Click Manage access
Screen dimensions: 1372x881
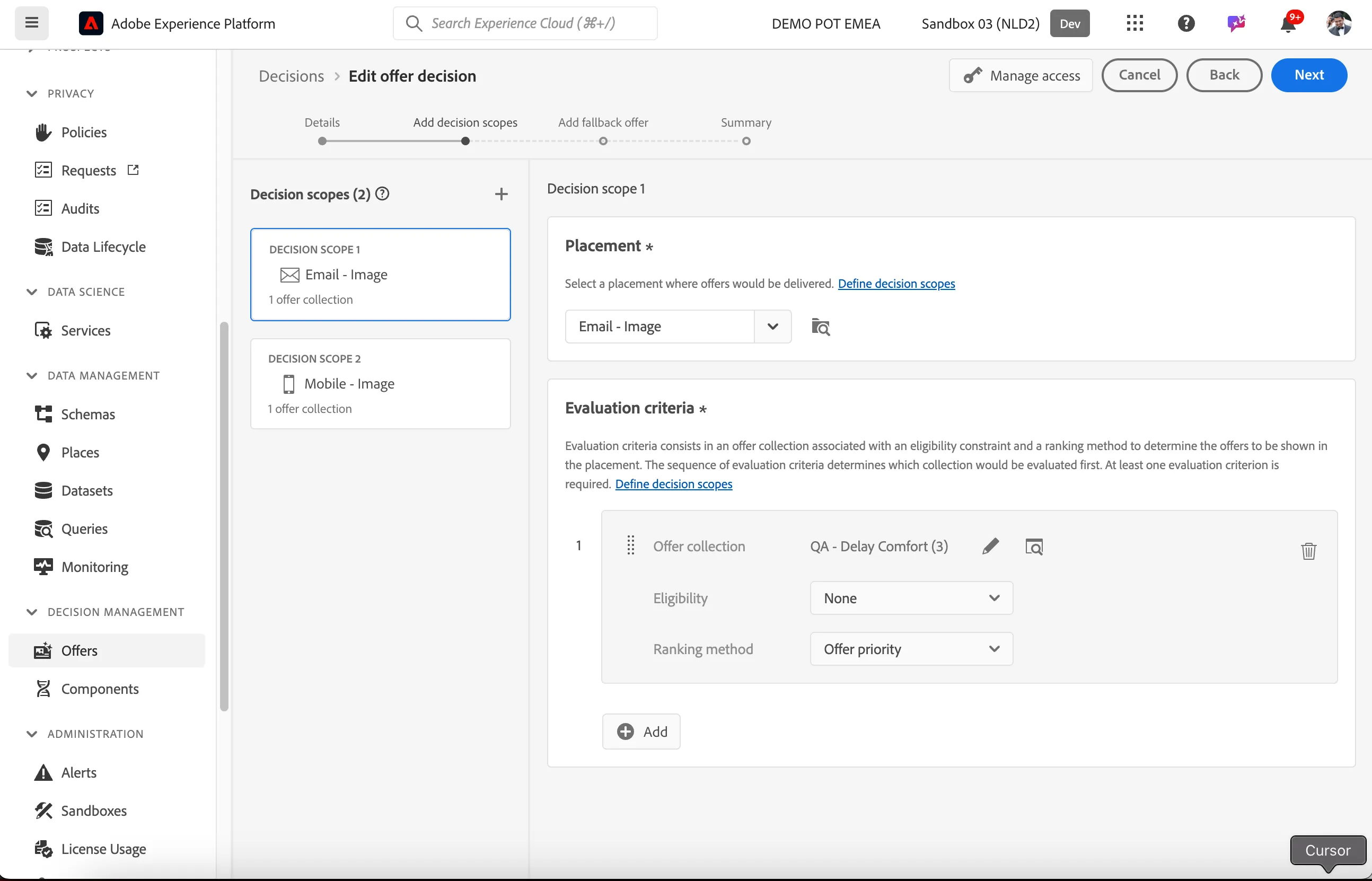click(x=1021, y=75)
